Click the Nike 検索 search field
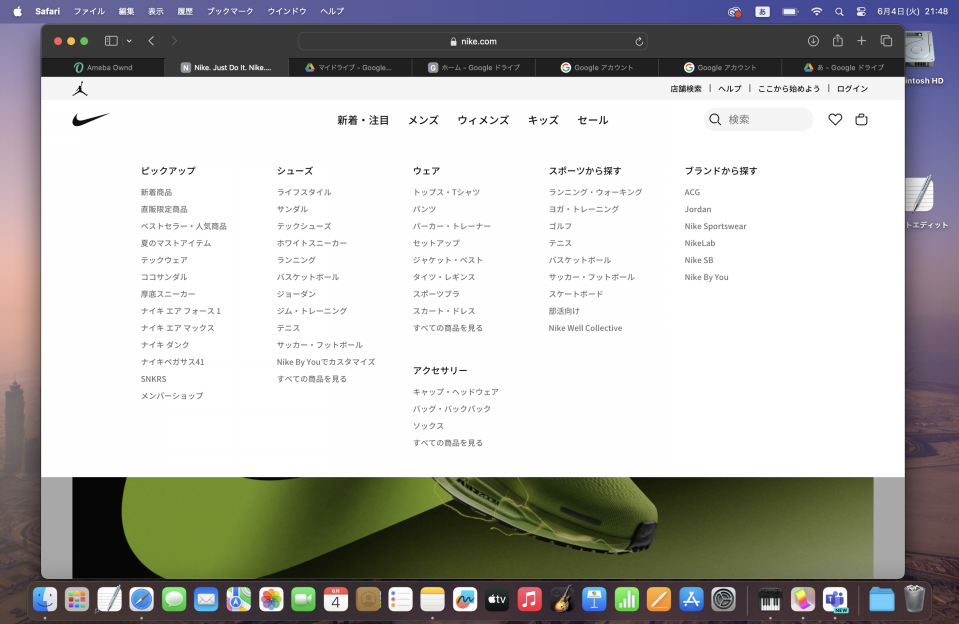Screen dimensions: 959x624 (x=758, y=119)
